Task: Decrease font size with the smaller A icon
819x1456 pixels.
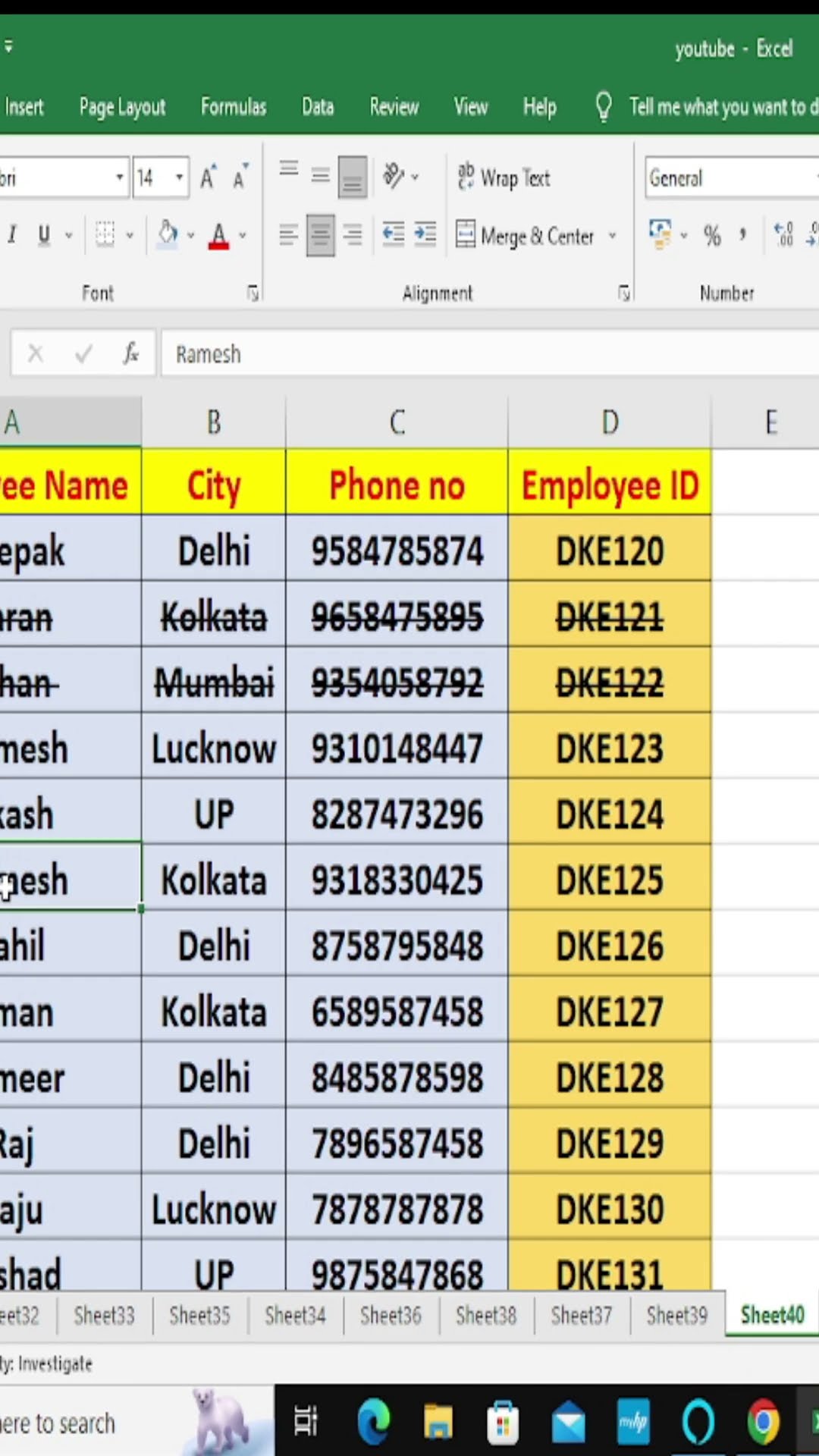Action: coord(240,177)
